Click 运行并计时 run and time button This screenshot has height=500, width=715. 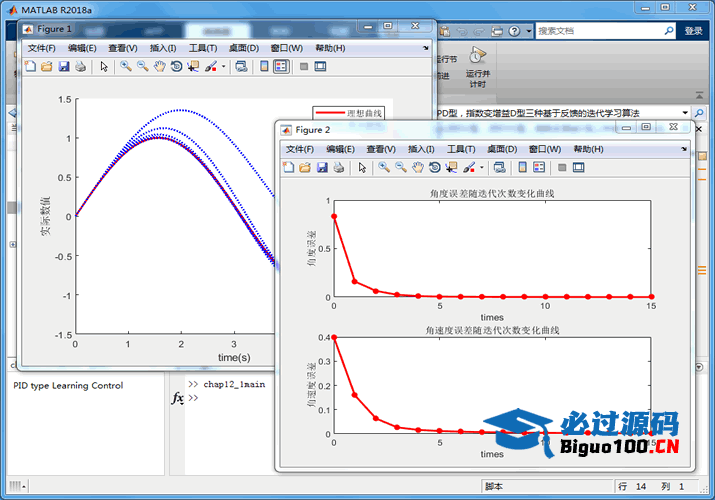(477, 68)
